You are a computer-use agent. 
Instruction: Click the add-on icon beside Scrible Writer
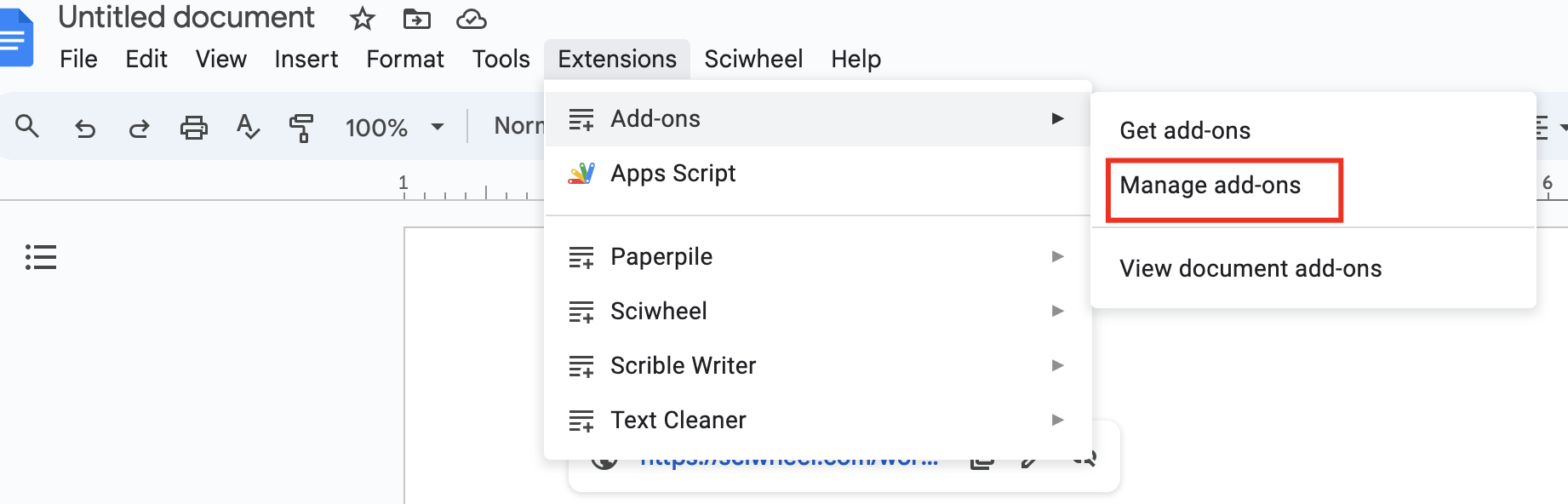click(x=581, y=366)
